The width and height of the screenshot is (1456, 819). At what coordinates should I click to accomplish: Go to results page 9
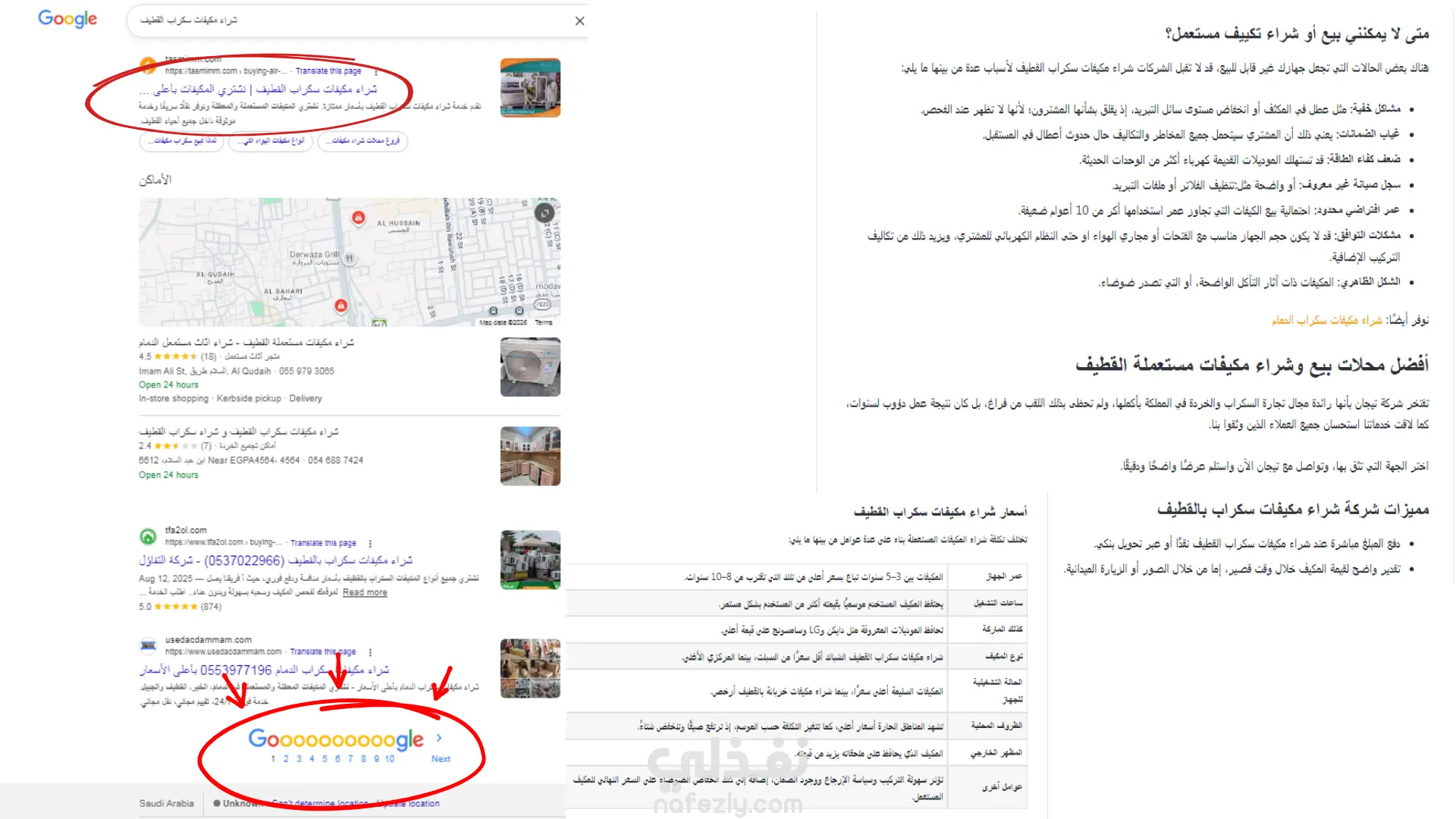(x=376, y=759)
